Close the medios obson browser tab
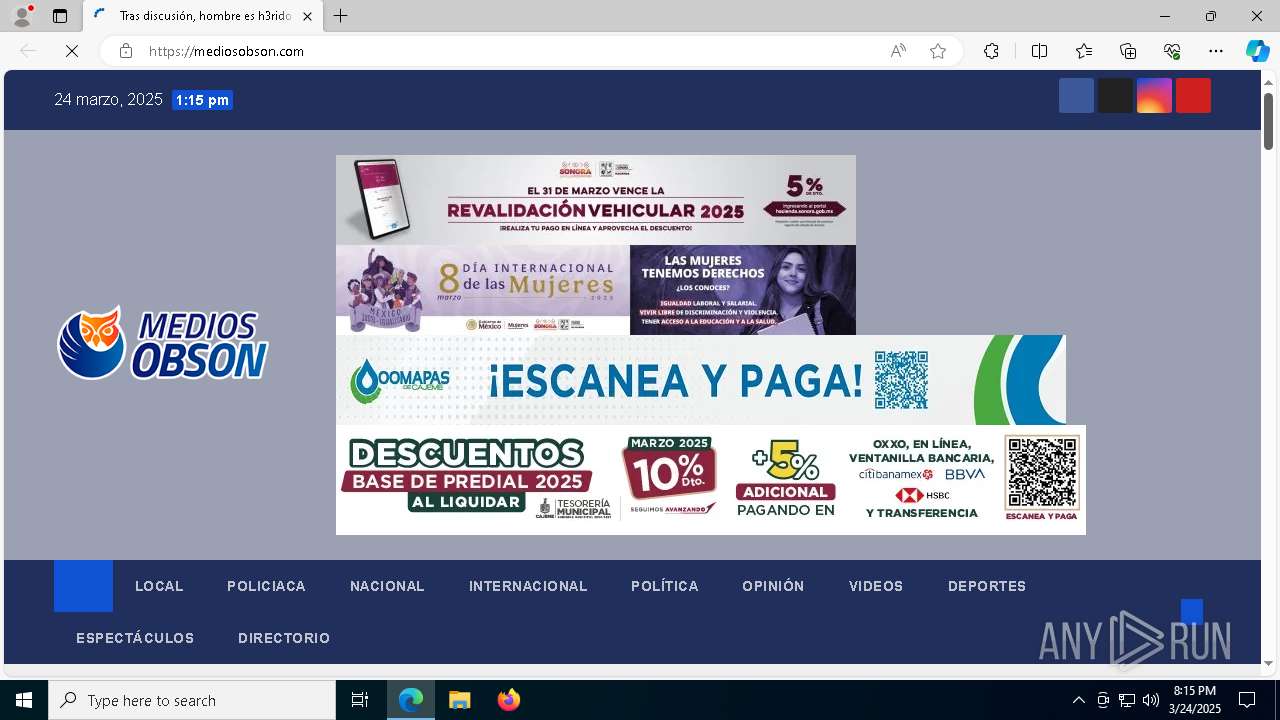The image size is (1280, 720). point(308,16)
